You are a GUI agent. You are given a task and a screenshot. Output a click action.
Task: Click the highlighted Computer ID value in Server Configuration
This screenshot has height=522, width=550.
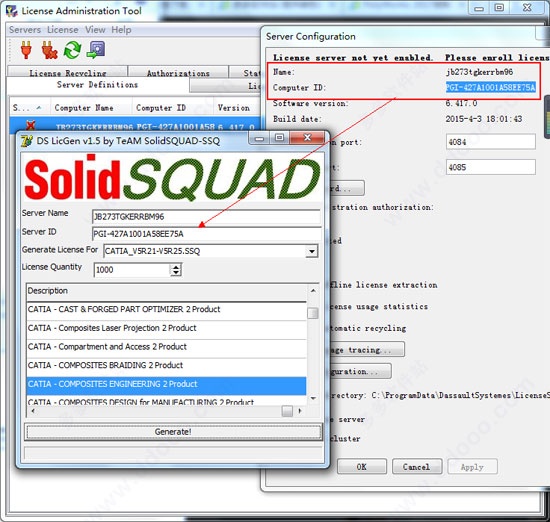[x=490, y=87]
